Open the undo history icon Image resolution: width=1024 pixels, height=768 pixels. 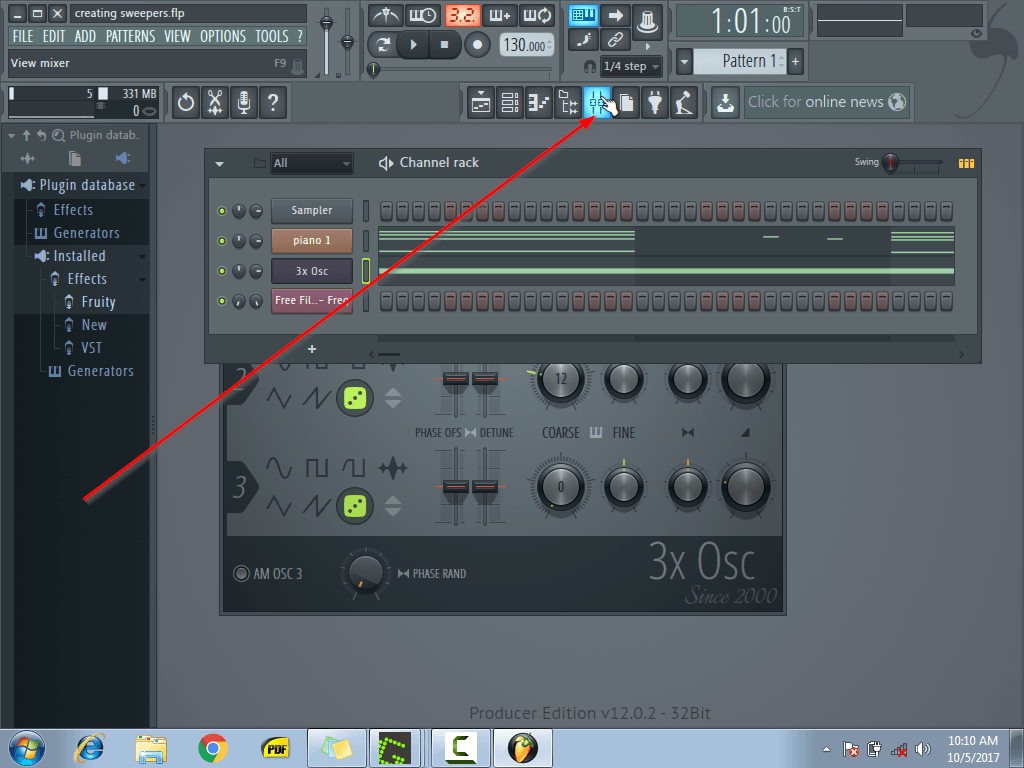coord(185,103)
